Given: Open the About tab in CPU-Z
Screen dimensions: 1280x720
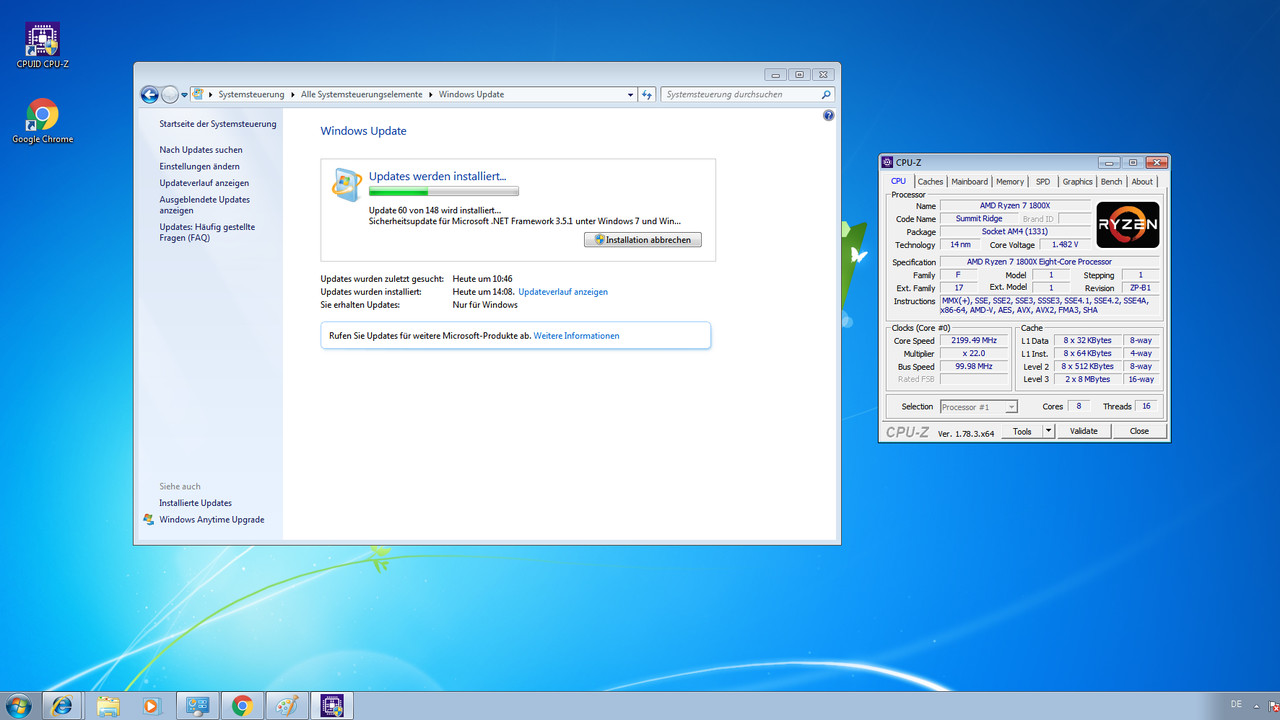Looking at the screenshot, I should tap(1142, 181).
